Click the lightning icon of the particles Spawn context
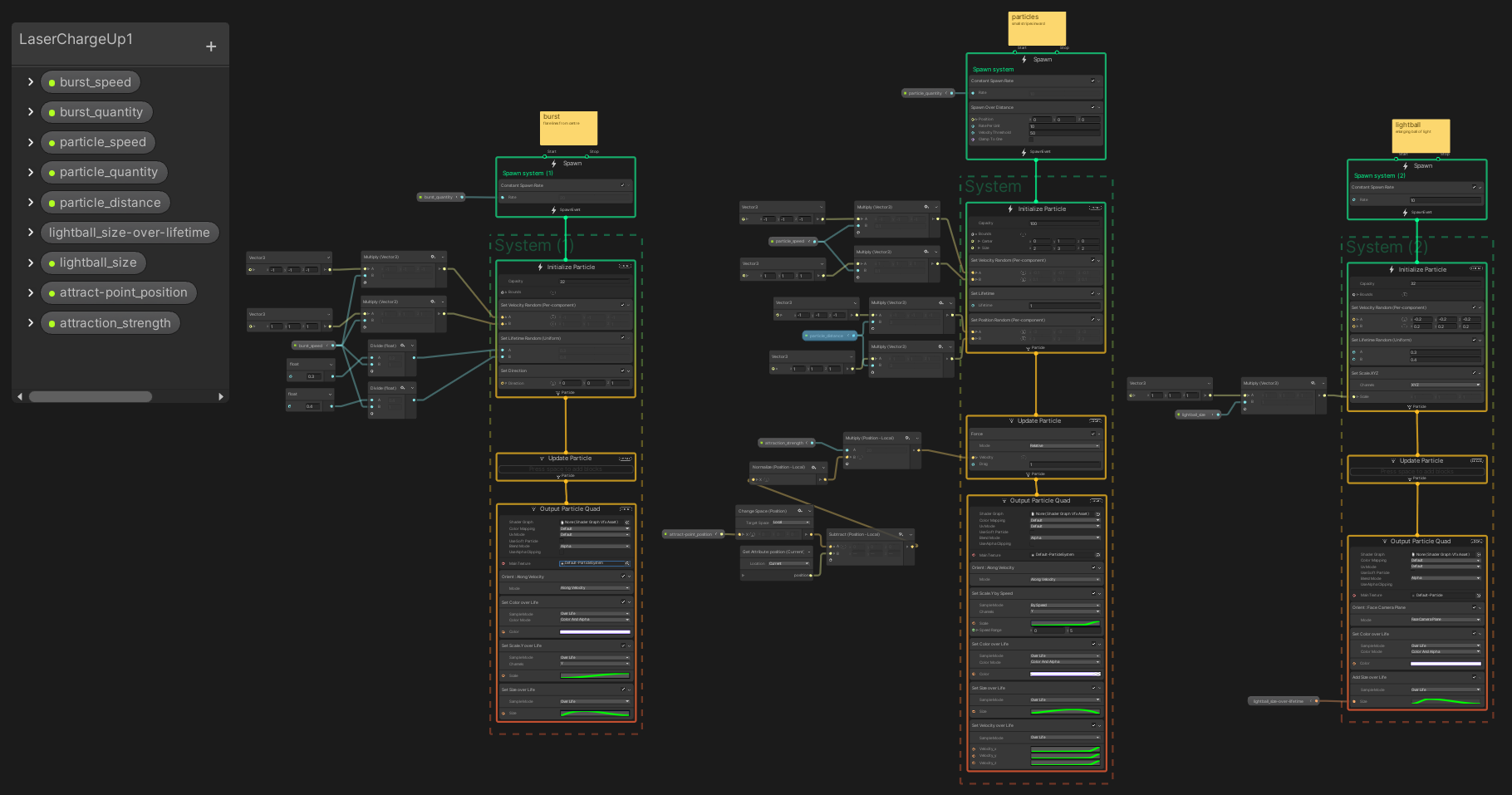The image size is (1512, 795). coord(1024,60)
